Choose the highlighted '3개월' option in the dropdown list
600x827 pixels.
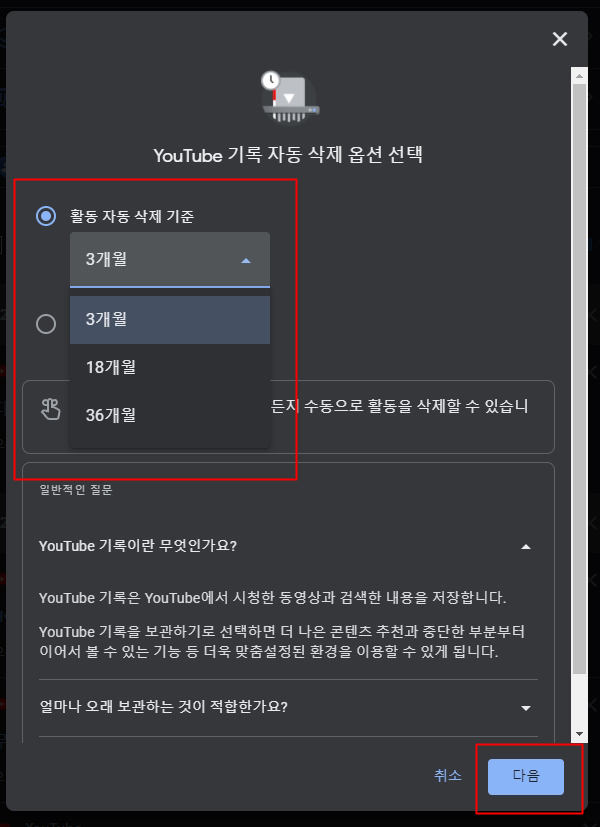170,320
